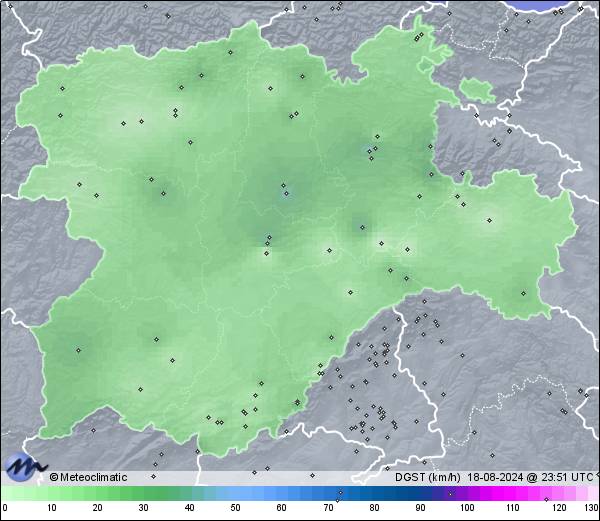Click the 18-08-2024 date text

496,477
